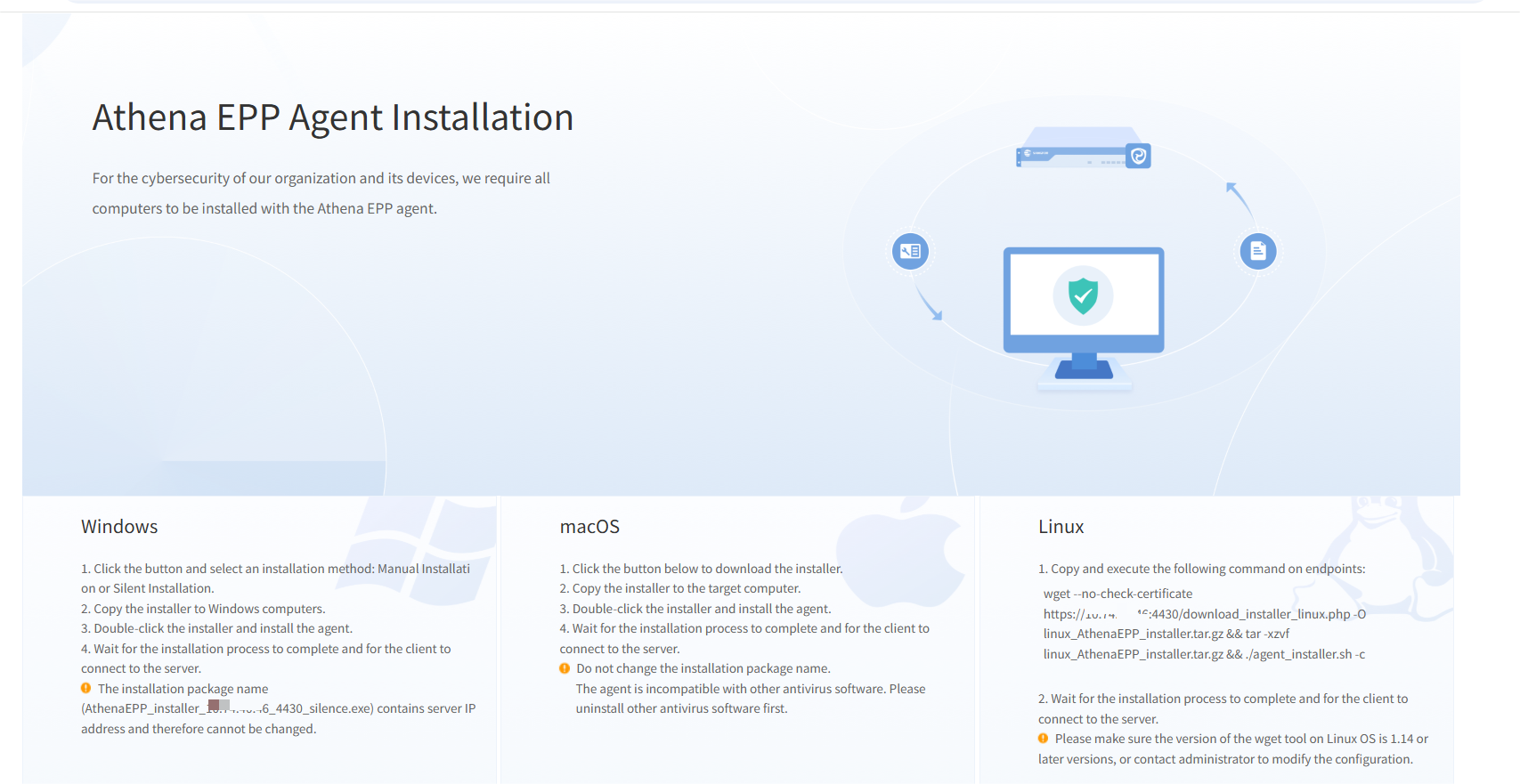The image size is (1520, 784).
Task: Click the line "on or Silent Installation."
Action: point(148,588)
